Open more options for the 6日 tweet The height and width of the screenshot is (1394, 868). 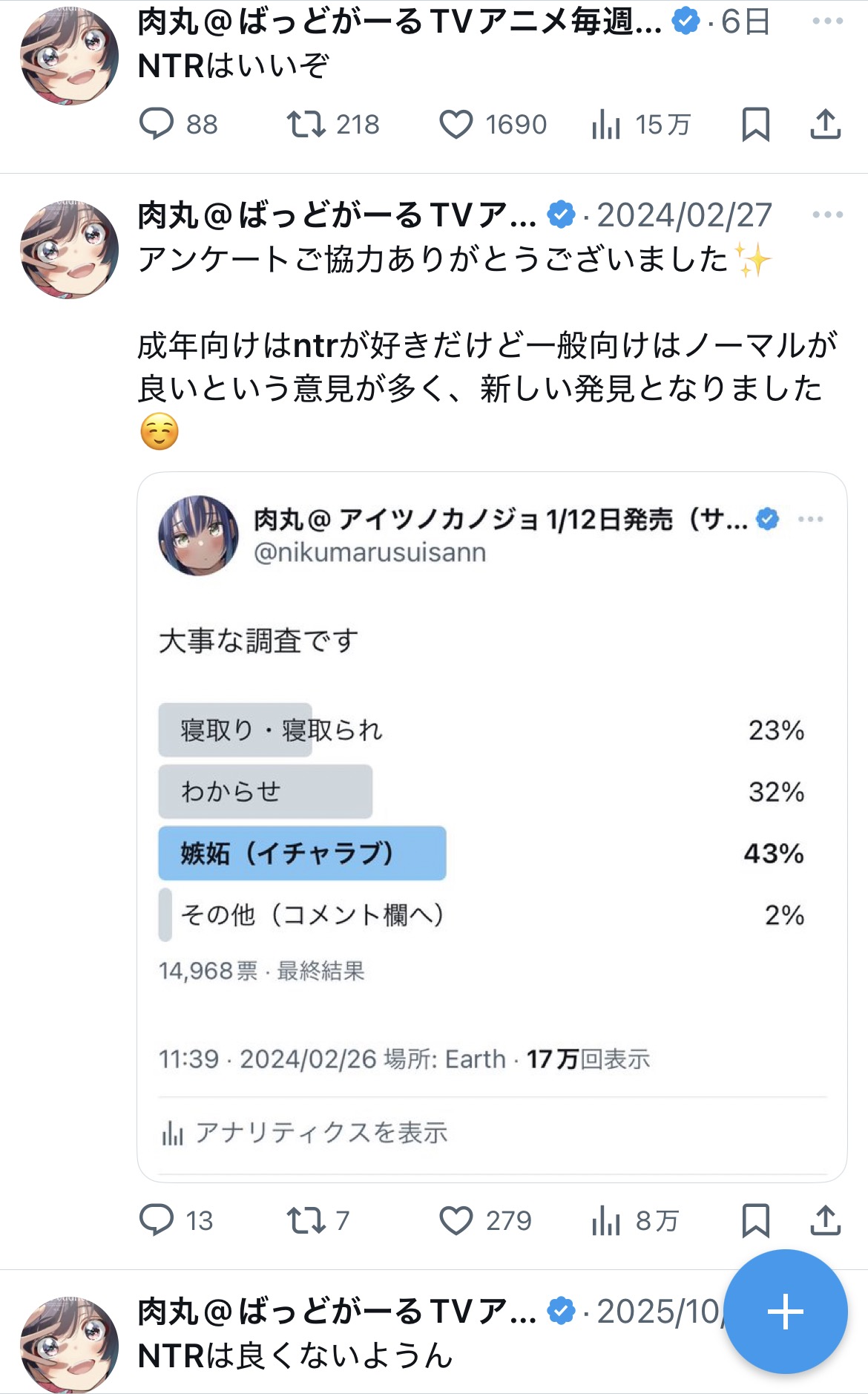tap(827, 21)
